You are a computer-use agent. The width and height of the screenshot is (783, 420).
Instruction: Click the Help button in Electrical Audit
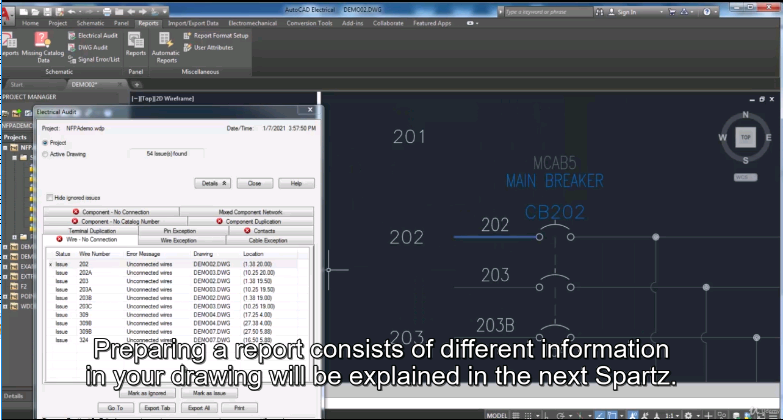pyautogui.click(x=297, y=183)
